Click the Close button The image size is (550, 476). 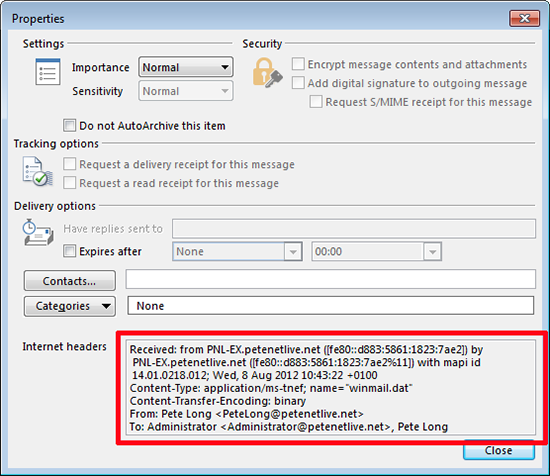tap(498, 450)
